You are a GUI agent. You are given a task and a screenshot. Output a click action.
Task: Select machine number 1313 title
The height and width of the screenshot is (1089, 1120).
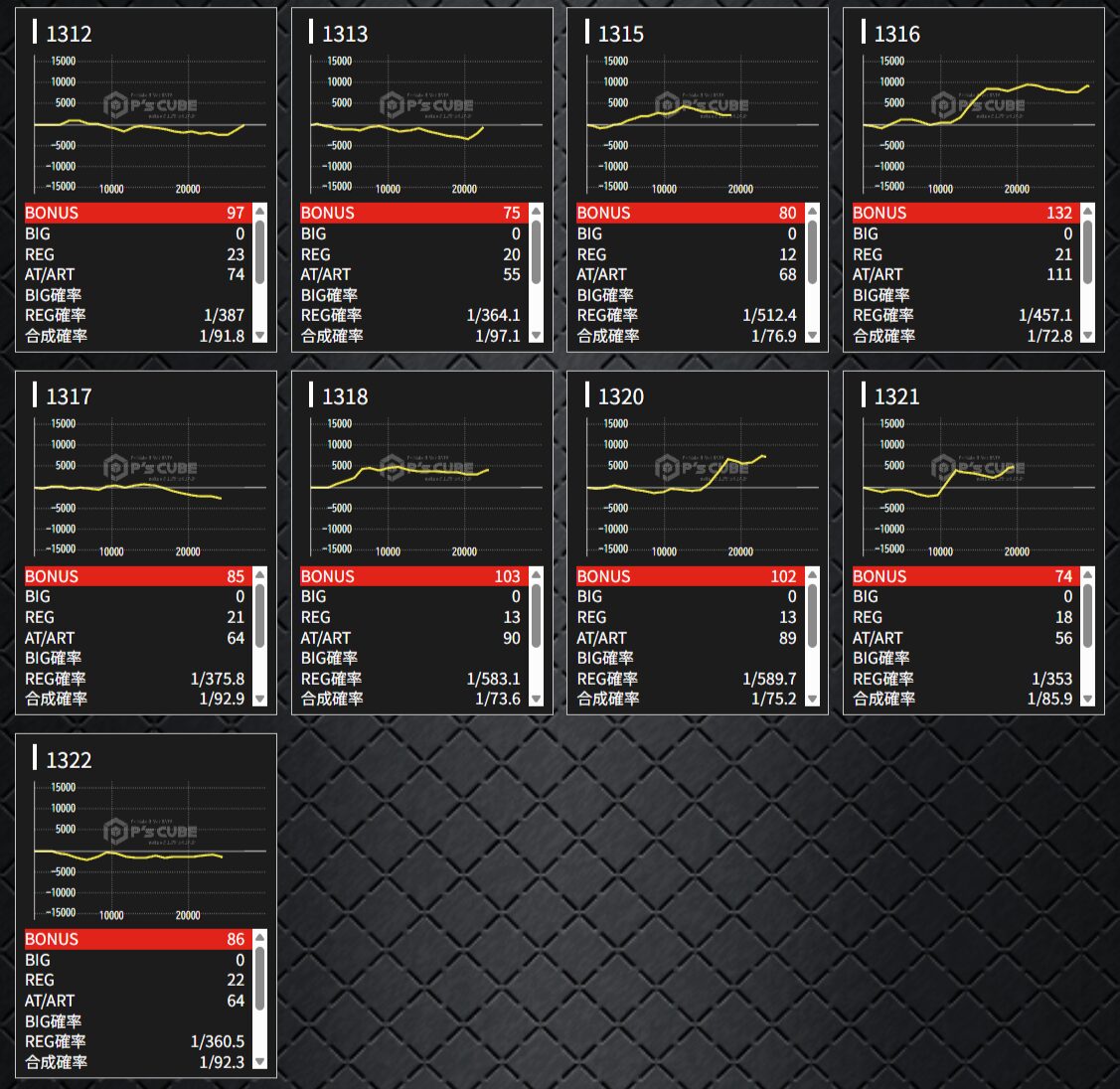point(344,34)
